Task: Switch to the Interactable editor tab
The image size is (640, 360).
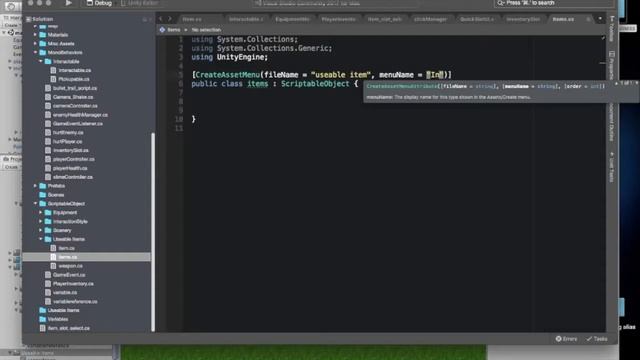Action: 246,19
